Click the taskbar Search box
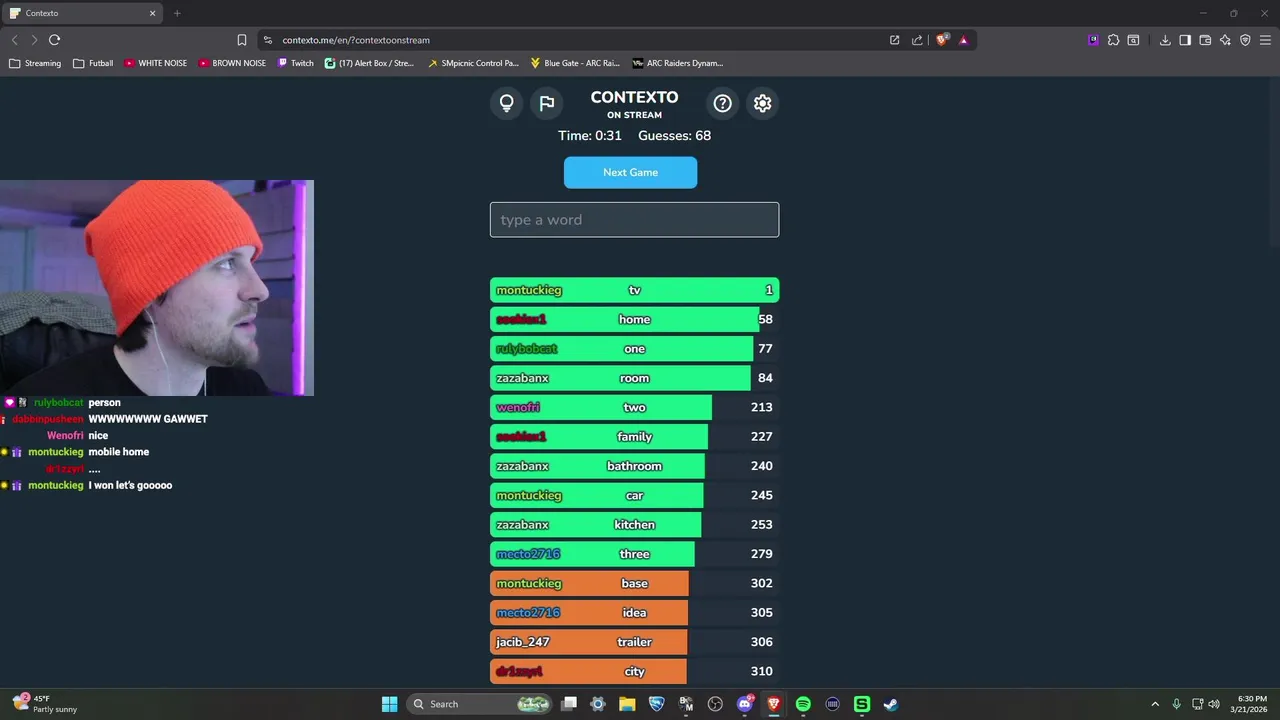 (481, 704)
